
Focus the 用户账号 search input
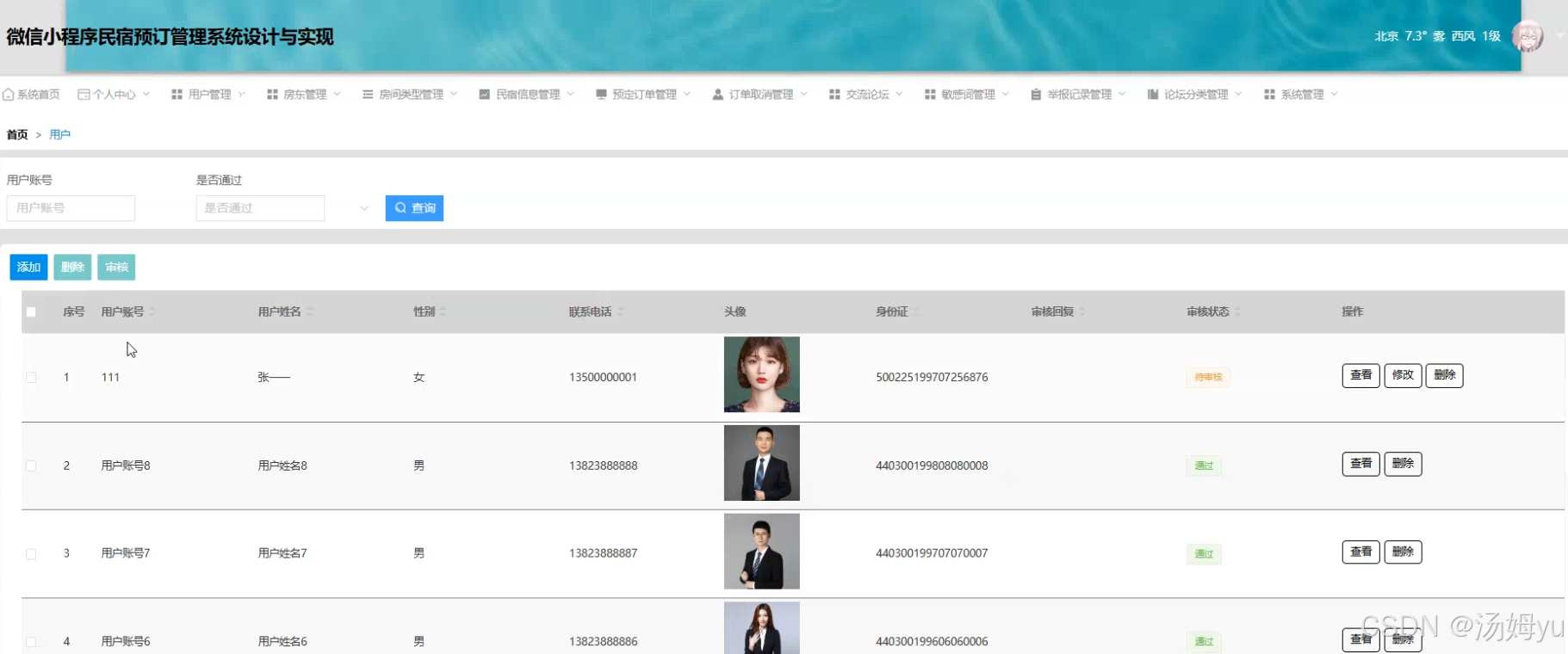coord(71,208)
